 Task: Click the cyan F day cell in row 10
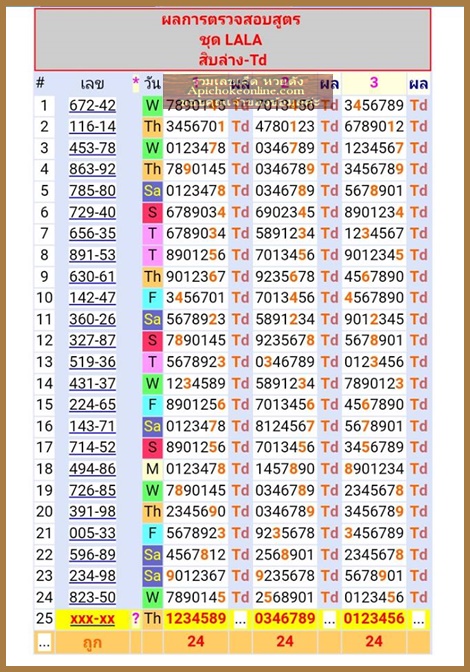[152, 298]
